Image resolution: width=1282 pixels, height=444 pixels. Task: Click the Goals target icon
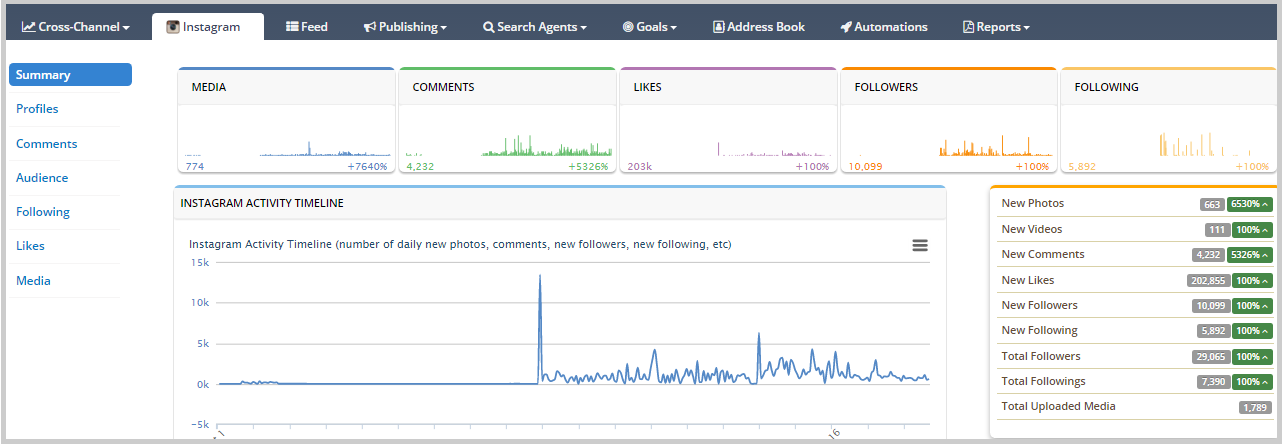[627, 27]
